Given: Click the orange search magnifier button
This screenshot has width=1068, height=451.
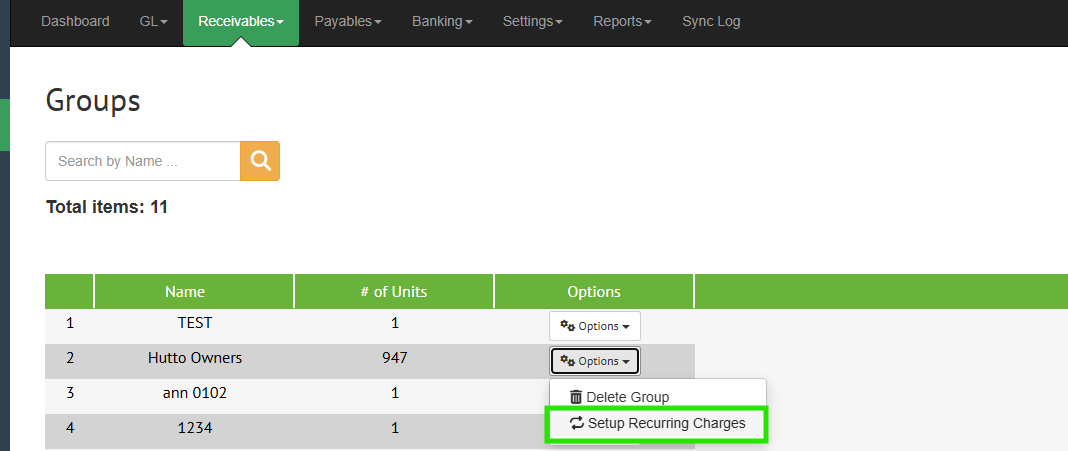Looking at the screenshot, I should pyautogui.click(x=260, y=161).
